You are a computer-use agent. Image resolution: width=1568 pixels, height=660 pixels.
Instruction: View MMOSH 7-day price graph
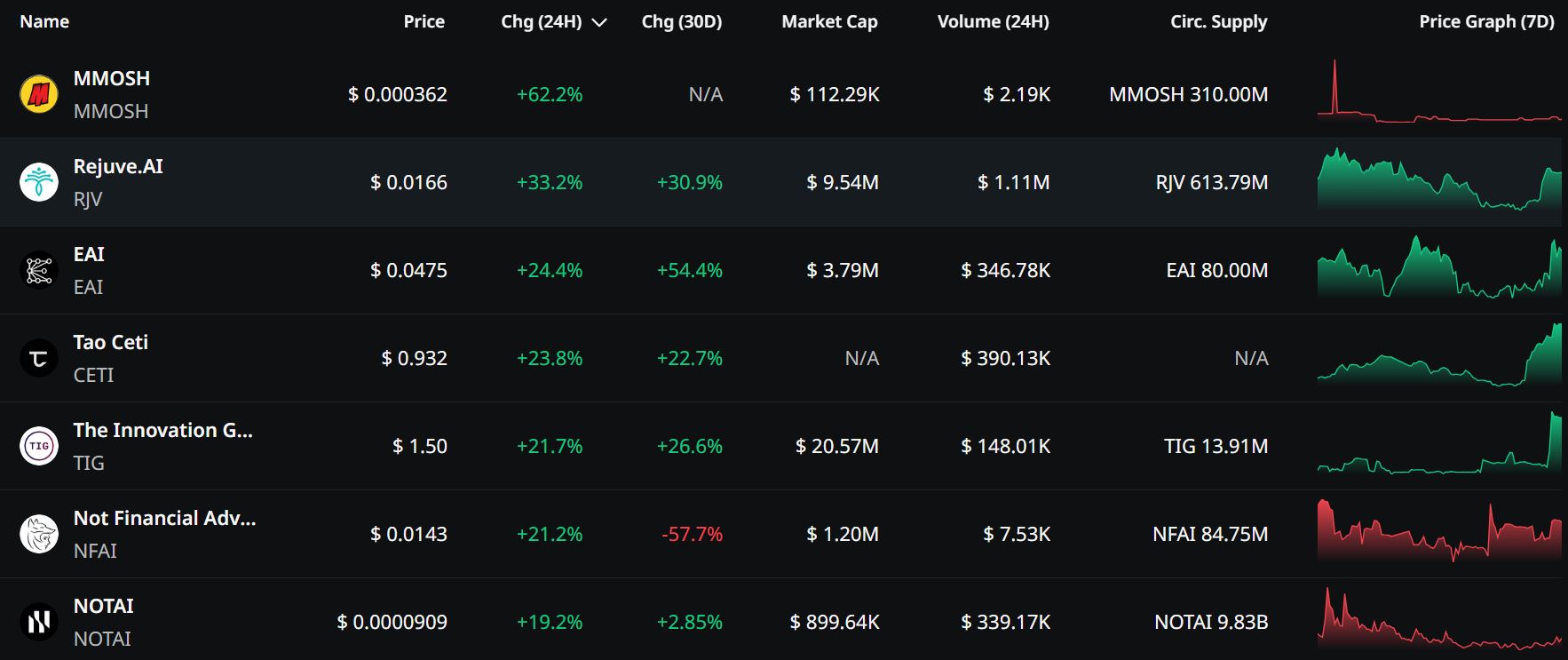coord(1438,93)
